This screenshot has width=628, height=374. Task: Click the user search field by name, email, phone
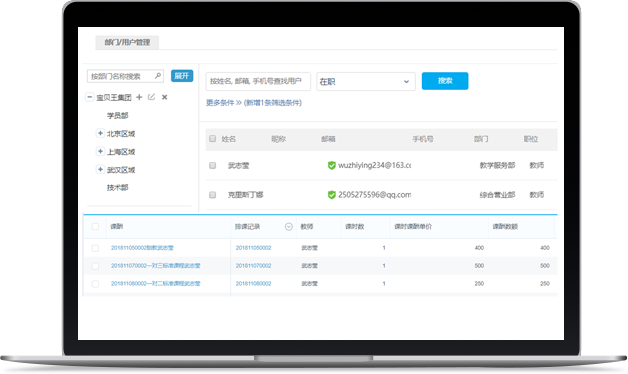[x=258, y=81]
